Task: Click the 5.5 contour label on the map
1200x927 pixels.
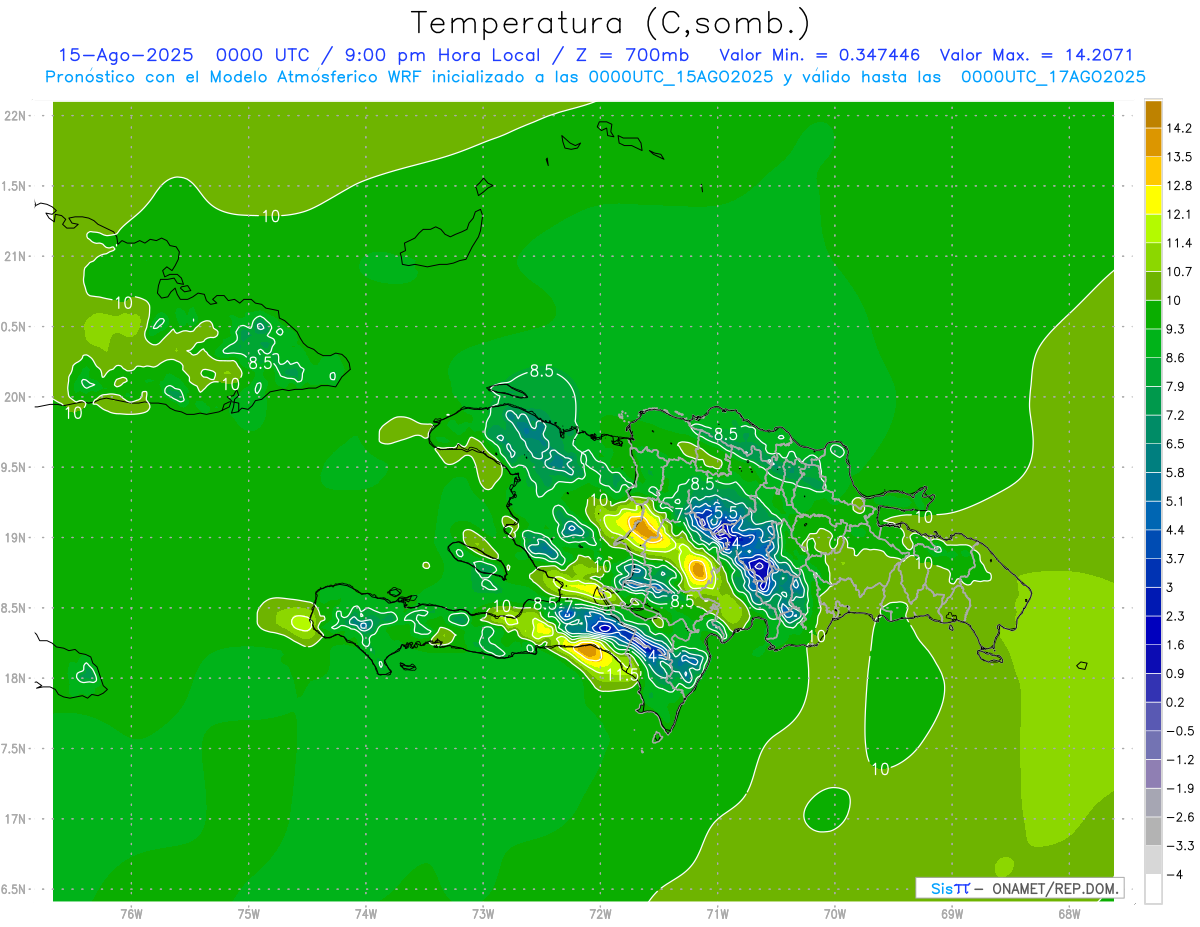Action: (x=725, y=511)
